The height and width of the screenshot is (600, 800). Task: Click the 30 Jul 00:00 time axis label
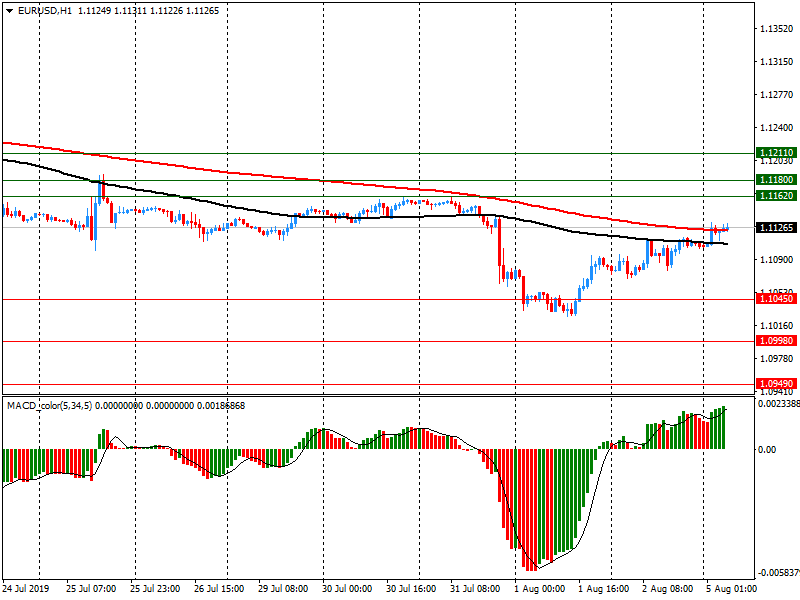[x=347, y=589]
